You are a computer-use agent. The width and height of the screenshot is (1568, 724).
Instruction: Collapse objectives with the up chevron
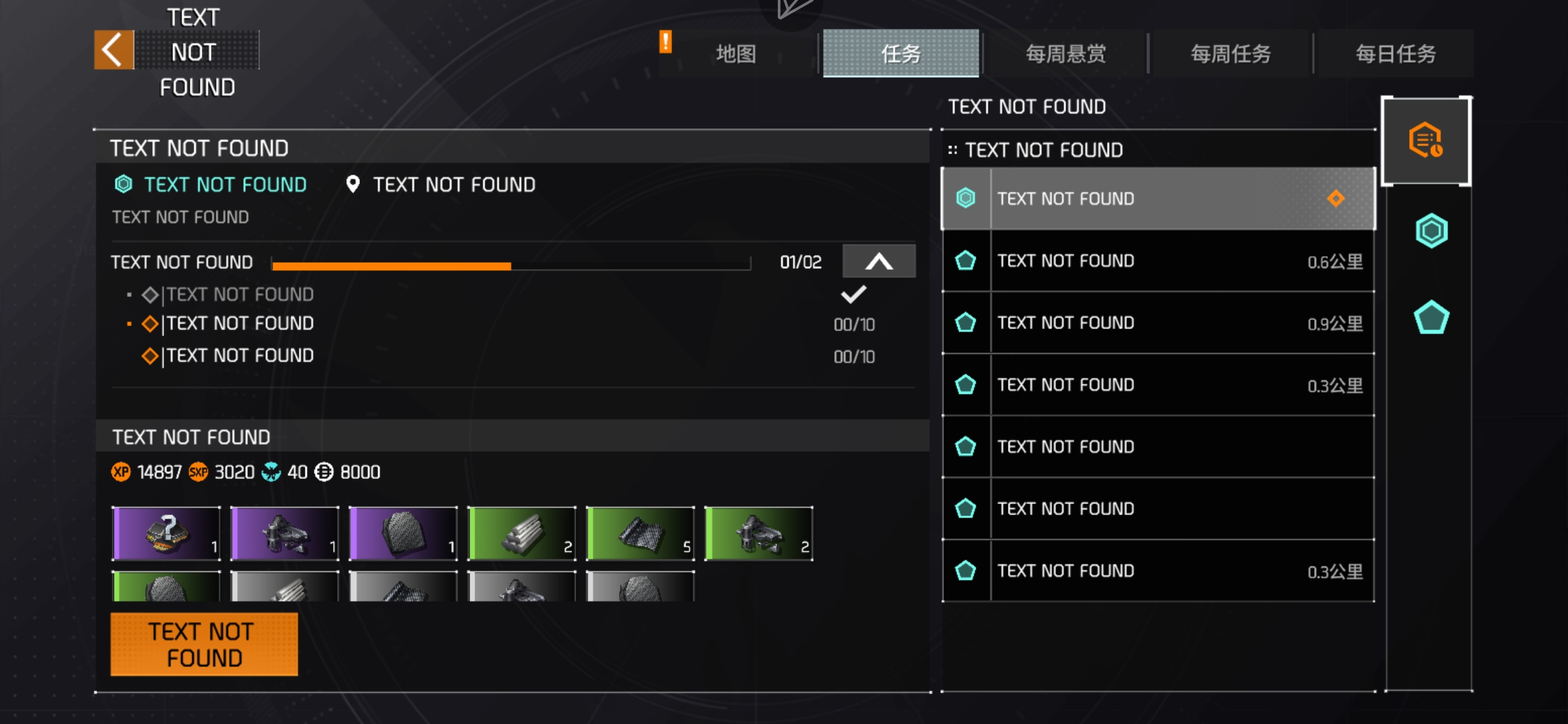click(x=878, y=261)
